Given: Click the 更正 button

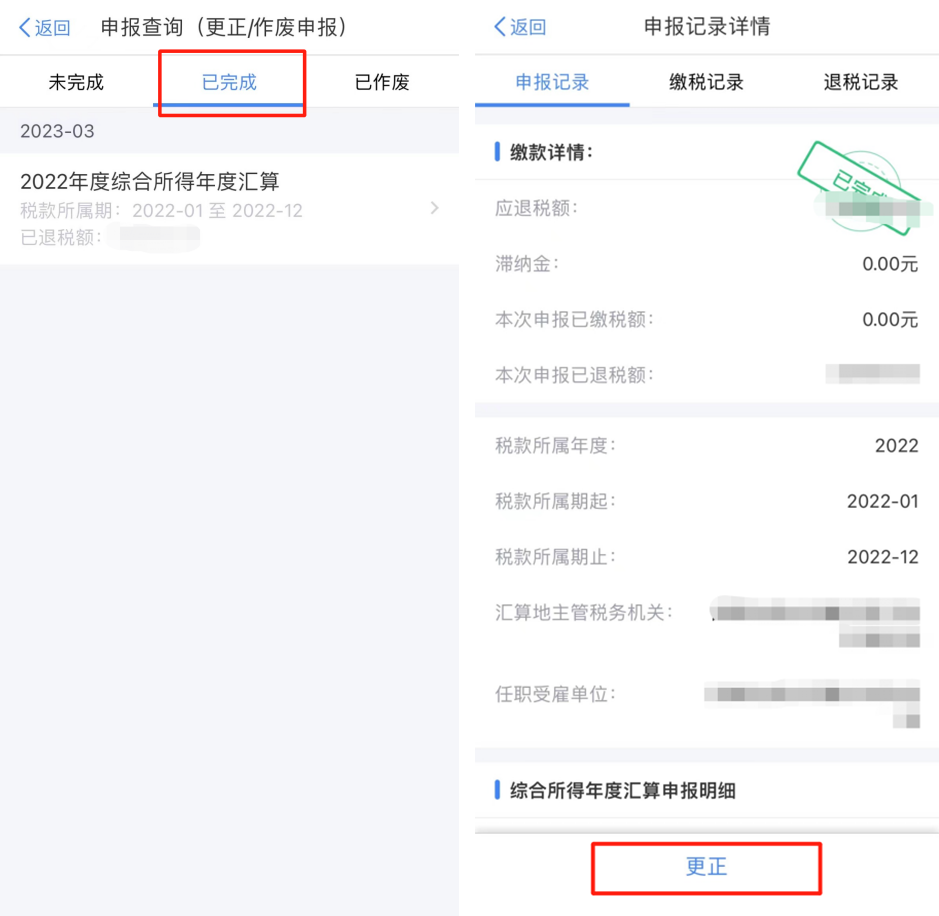Looking at the screenshot, I should [706, 867].
